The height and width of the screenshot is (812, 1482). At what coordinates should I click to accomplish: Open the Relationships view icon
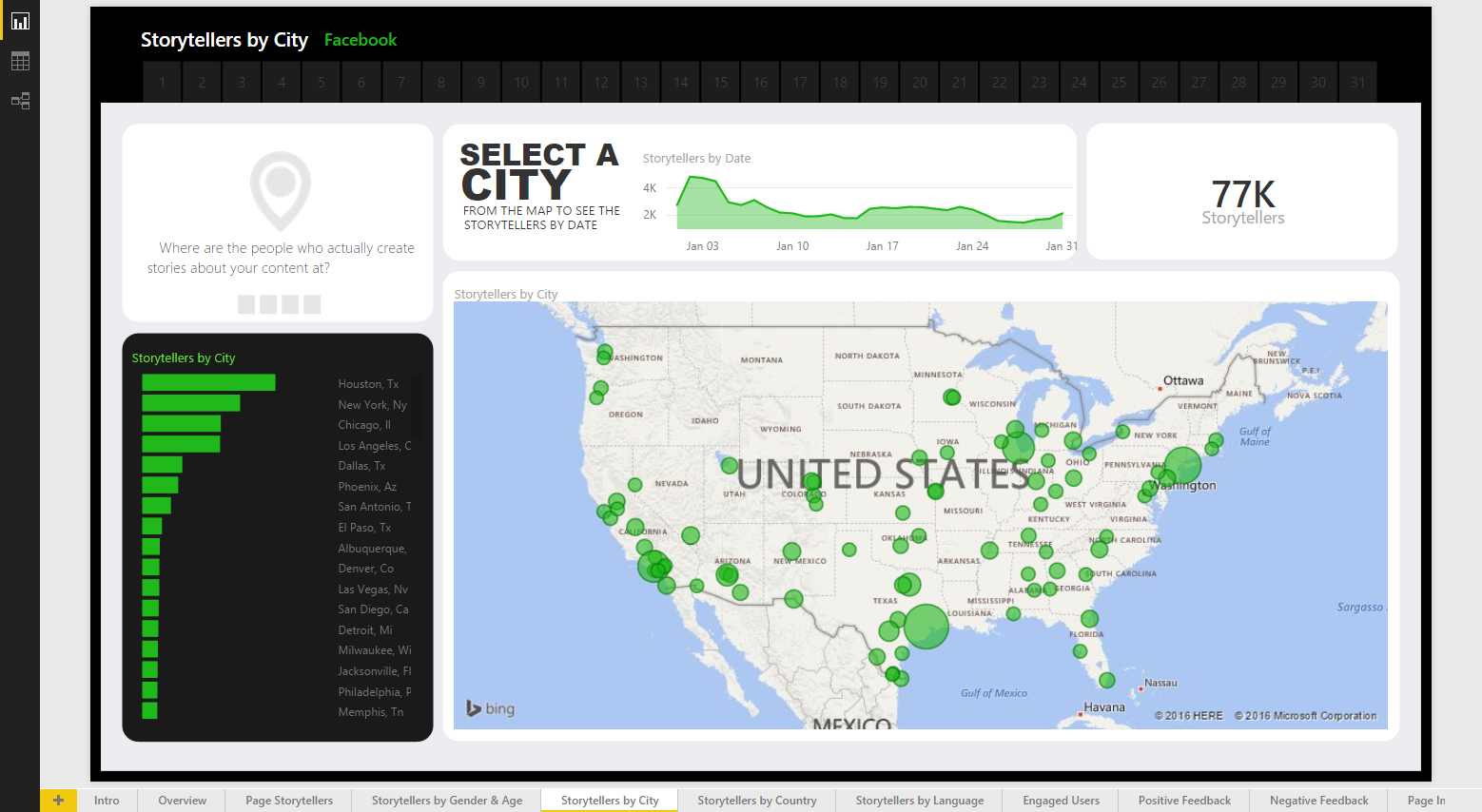coord(20,101)
